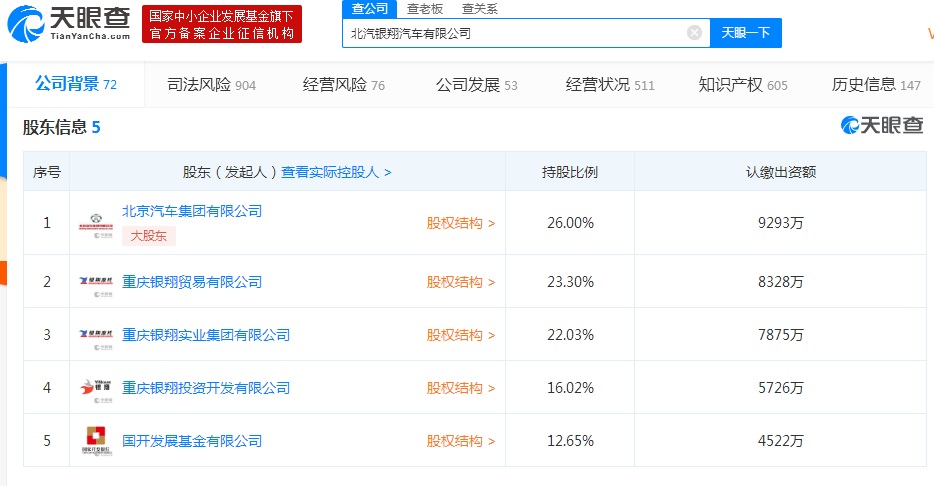Open 国开发展基金有限公司 company link
This screenshot has height=486, width=934.
[192, 441]
